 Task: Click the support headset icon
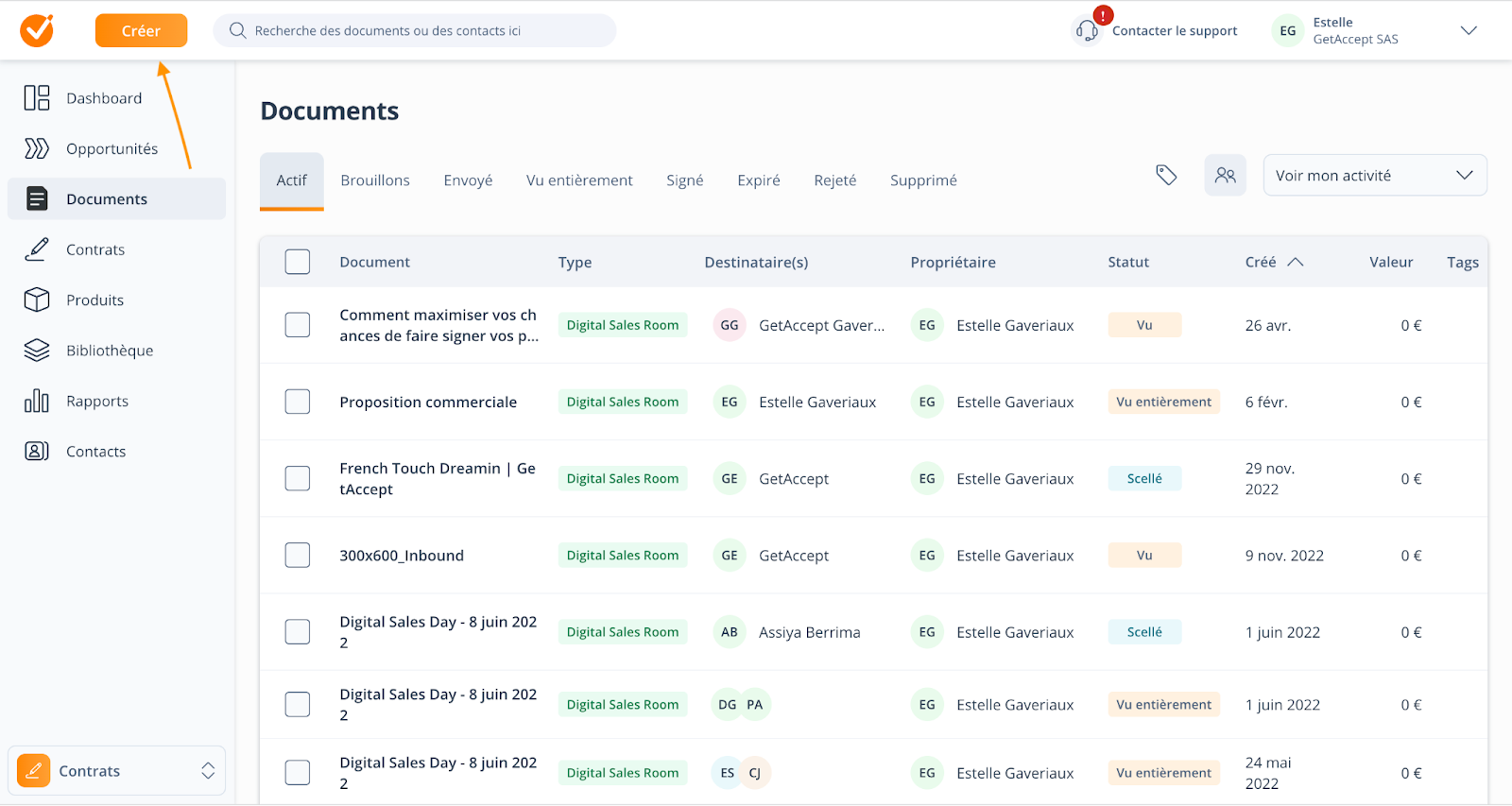pyautogui.click(x=1087, y=31)
